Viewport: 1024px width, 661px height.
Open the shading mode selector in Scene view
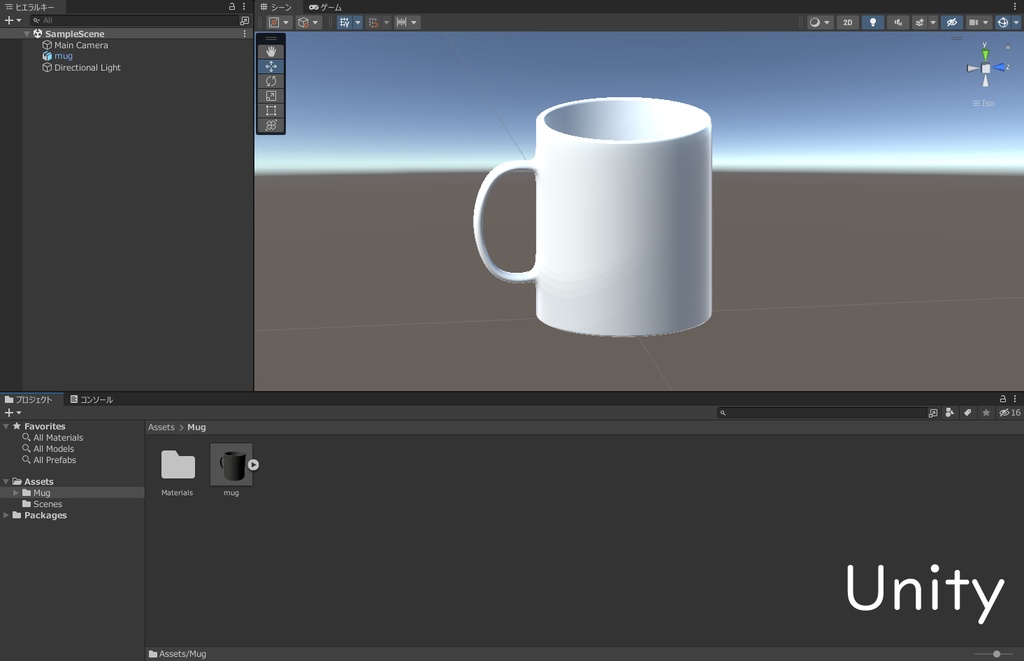[x=815, y=22]
